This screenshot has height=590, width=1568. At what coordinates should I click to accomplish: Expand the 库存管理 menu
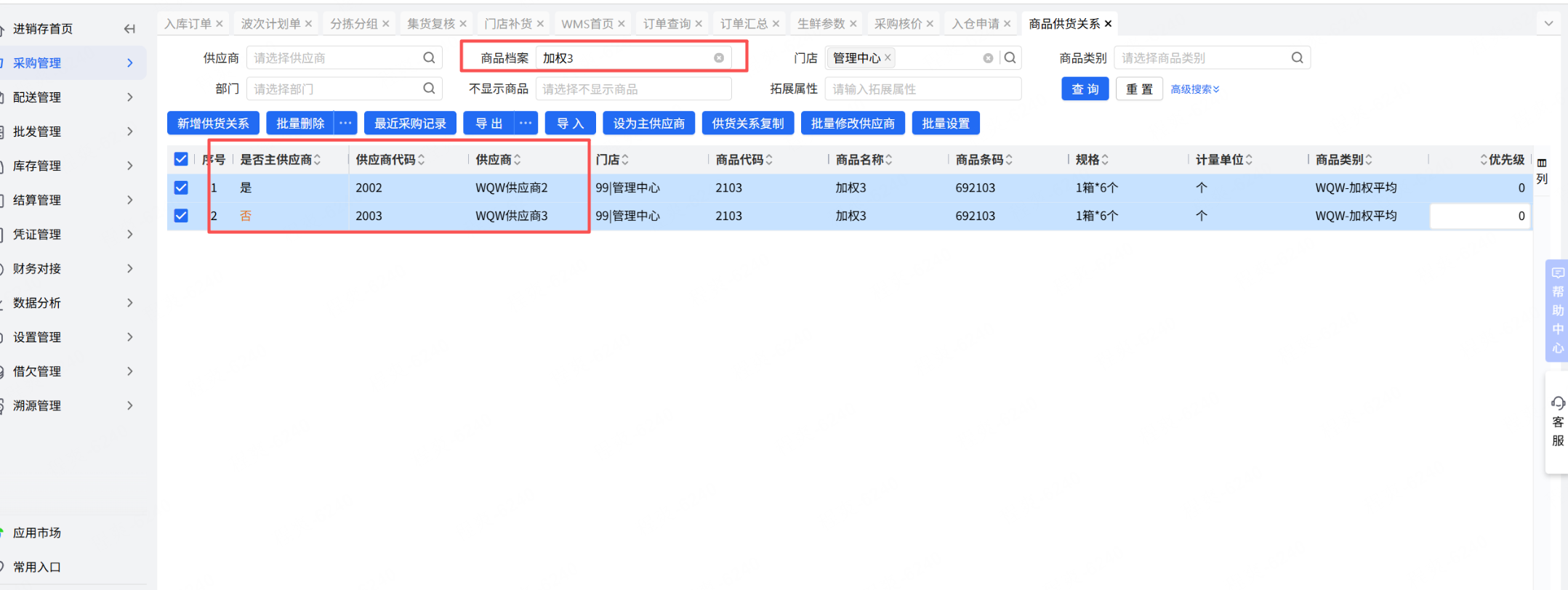coord(73,166)
